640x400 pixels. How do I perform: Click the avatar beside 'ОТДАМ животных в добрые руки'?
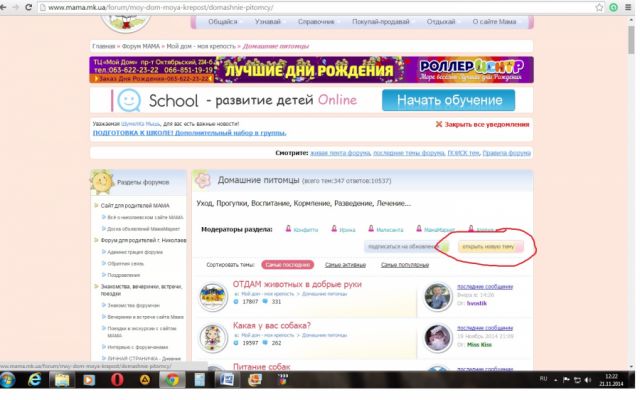(213, 296)
